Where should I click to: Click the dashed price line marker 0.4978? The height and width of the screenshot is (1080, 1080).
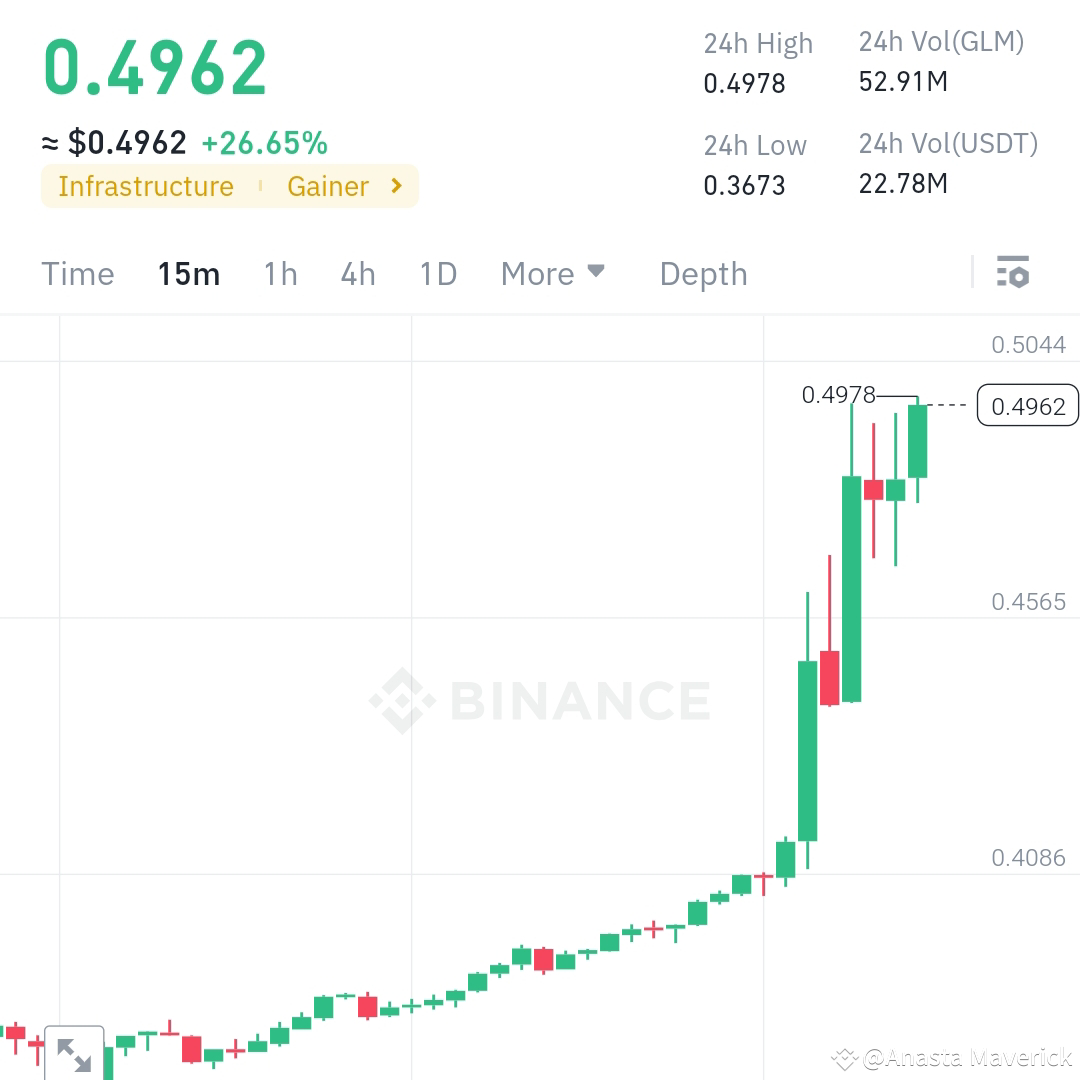[x=840, y=396]
